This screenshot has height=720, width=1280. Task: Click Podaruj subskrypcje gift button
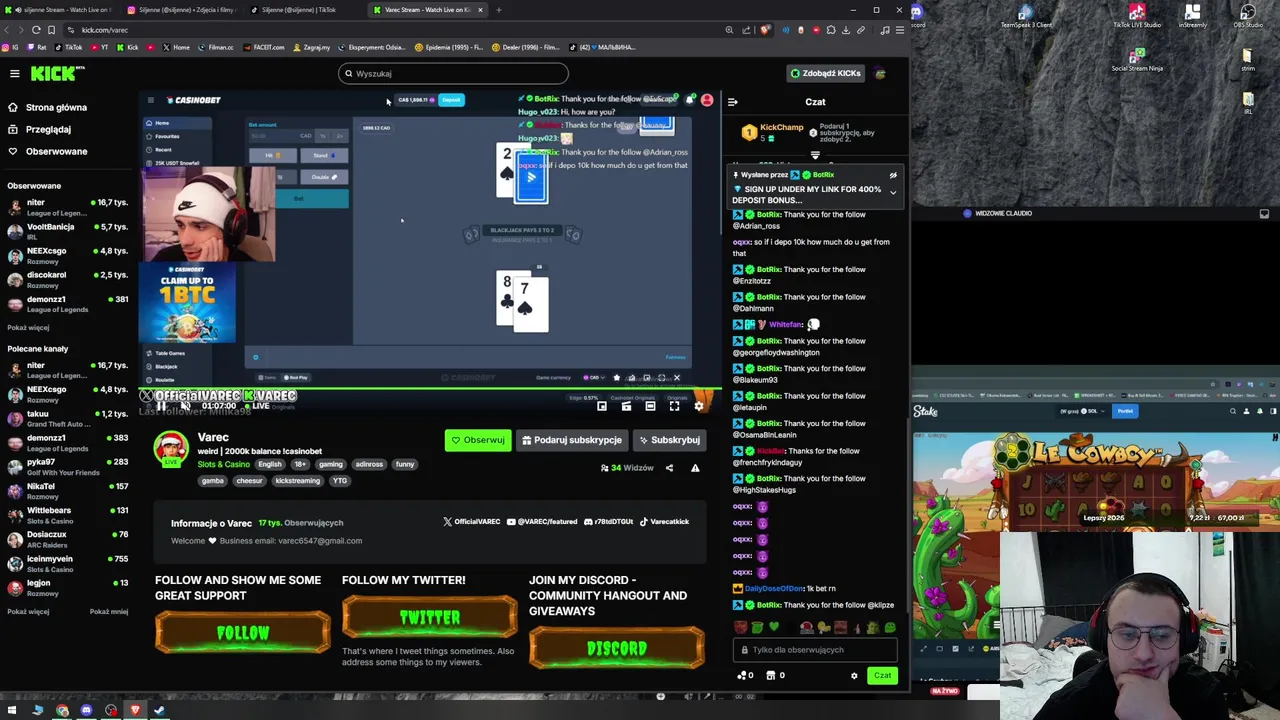(x=572, y=440)
